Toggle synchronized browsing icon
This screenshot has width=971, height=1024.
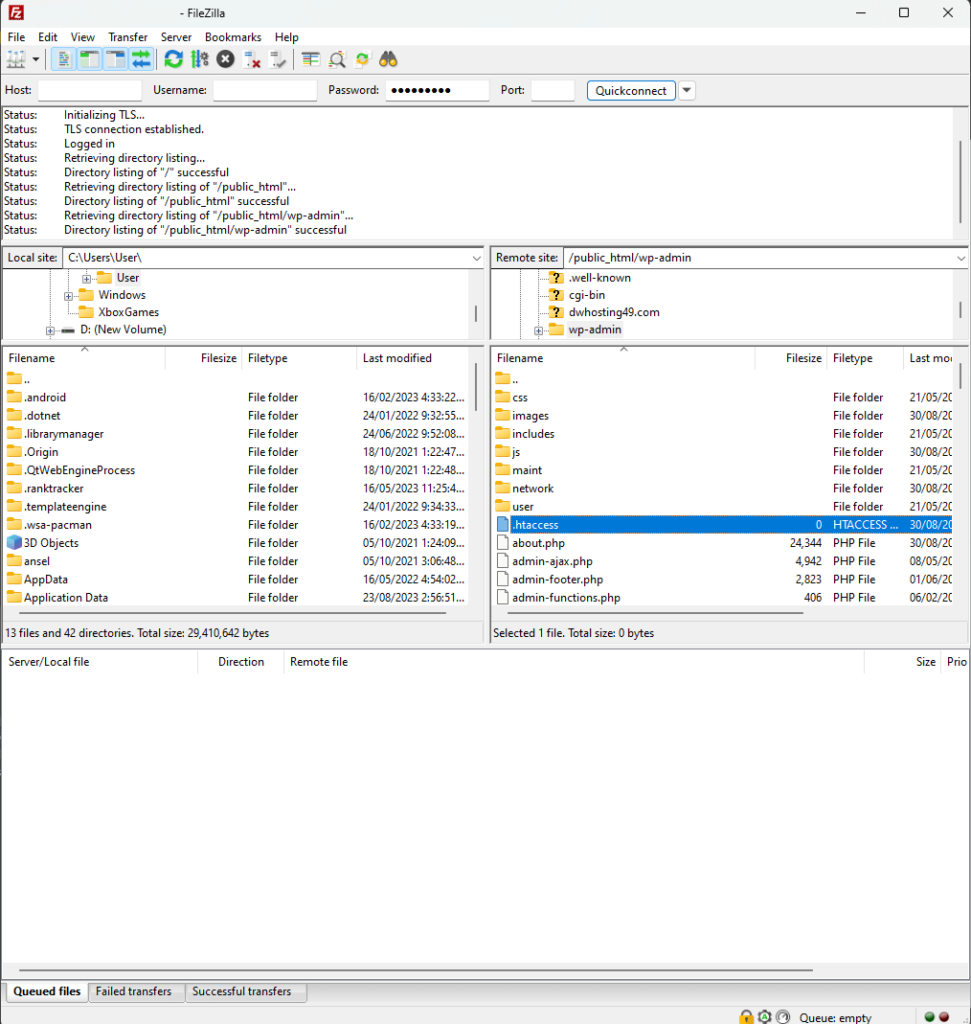click(362, 59)
